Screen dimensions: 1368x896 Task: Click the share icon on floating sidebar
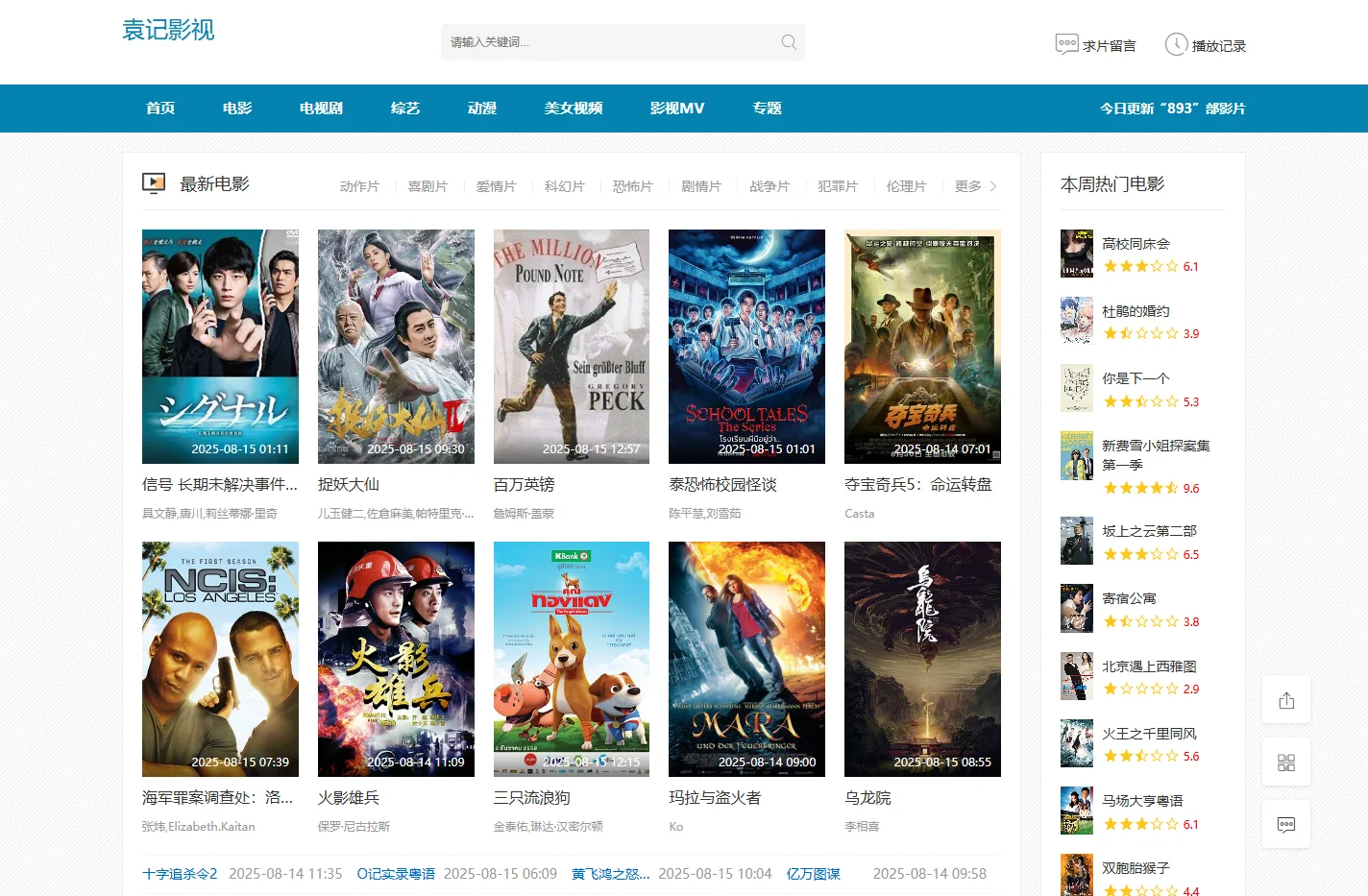tap(1286, 701)
